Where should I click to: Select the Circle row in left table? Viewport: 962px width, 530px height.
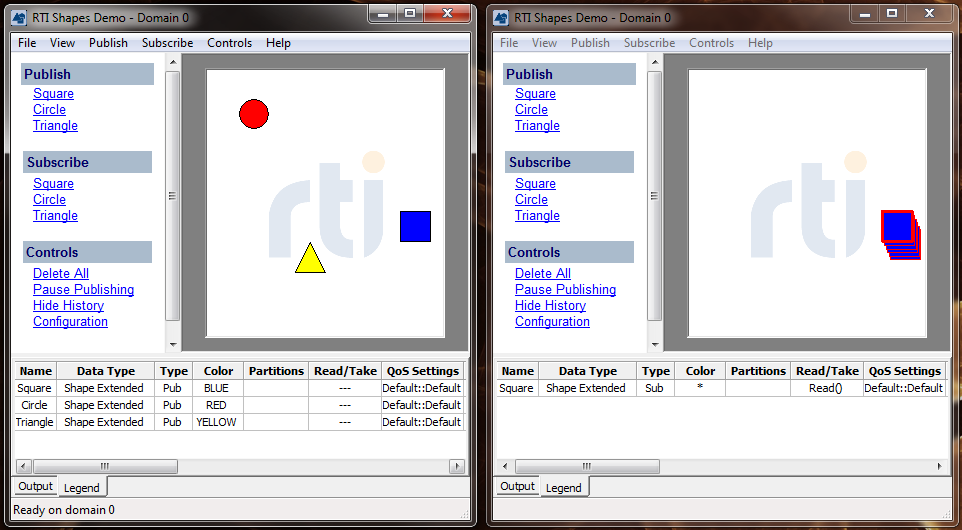[239, 405]
